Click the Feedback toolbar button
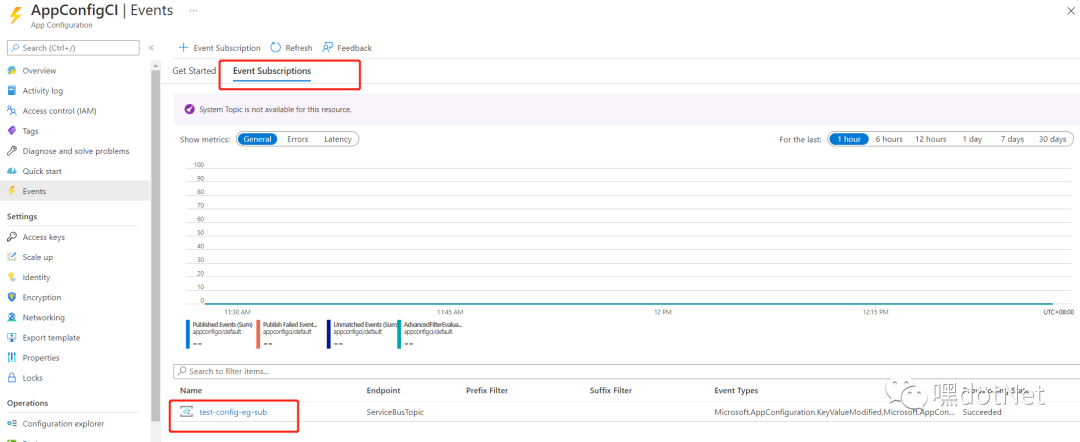1080x442 pixels. (347, 48)
